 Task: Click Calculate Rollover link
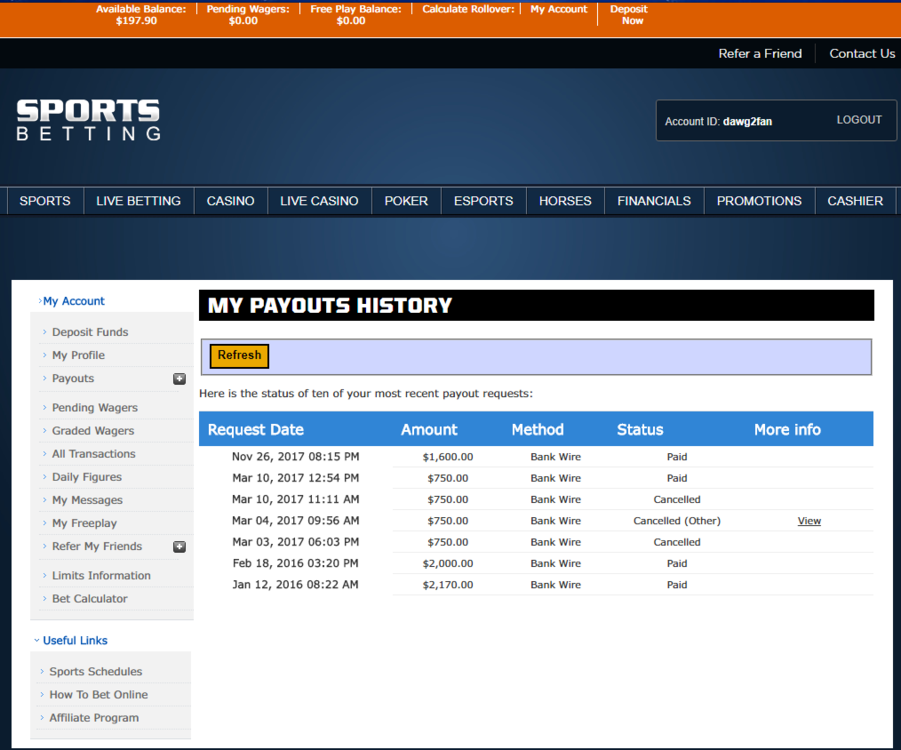[x=468, y=9]
